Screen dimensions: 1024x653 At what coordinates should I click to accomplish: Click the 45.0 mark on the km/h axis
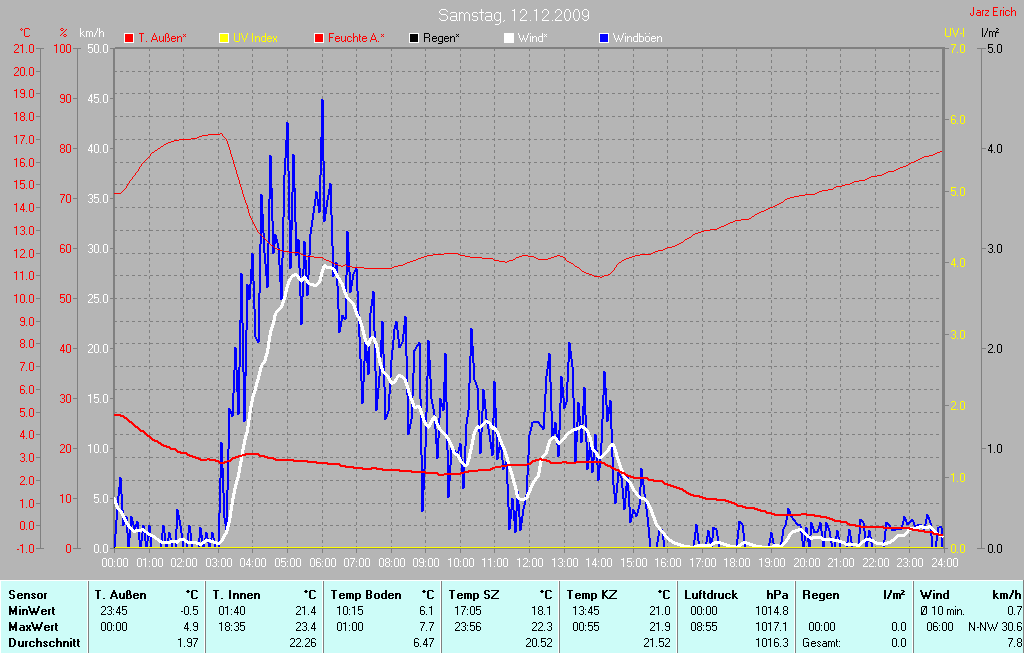(x=98, y=99)
